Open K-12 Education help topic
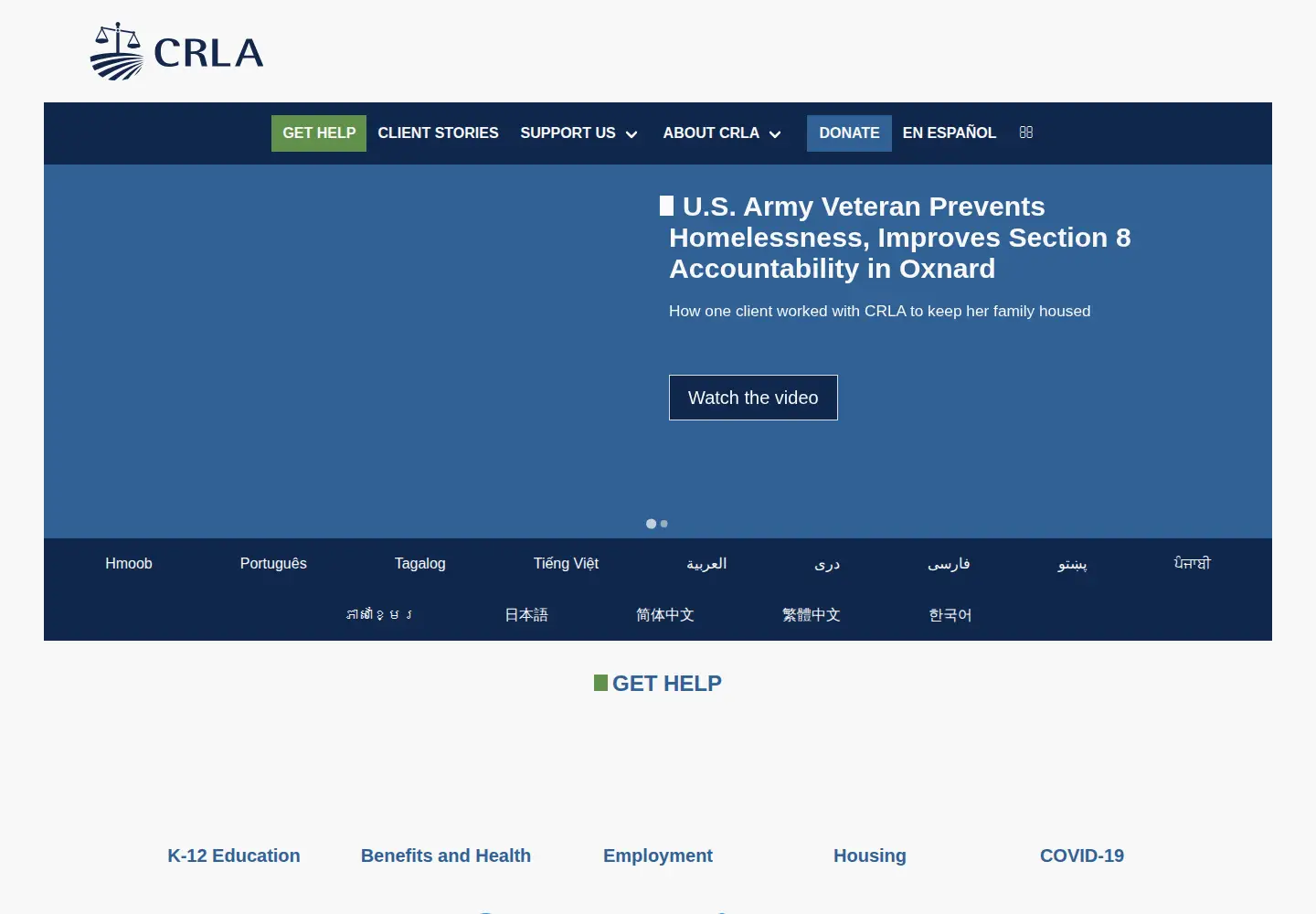 [x=234, y=856]
